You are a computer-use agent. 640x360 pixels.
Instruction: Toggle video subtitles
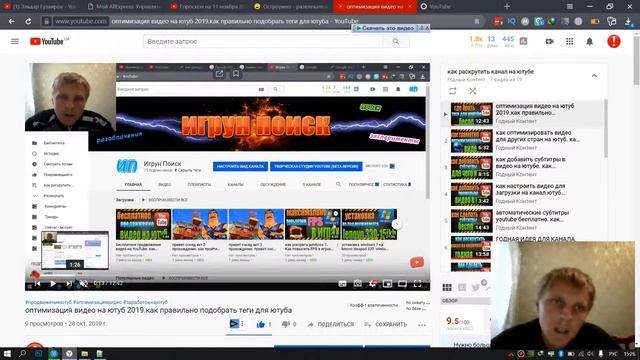click(x=342, y=284)
